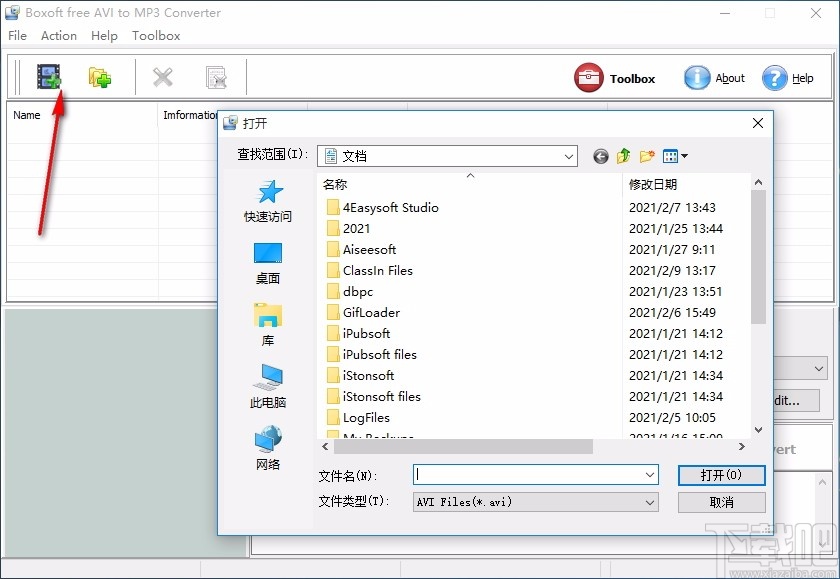The image size is (840, 579).
Task: Click the 打开(O) button
Action: 721,475
